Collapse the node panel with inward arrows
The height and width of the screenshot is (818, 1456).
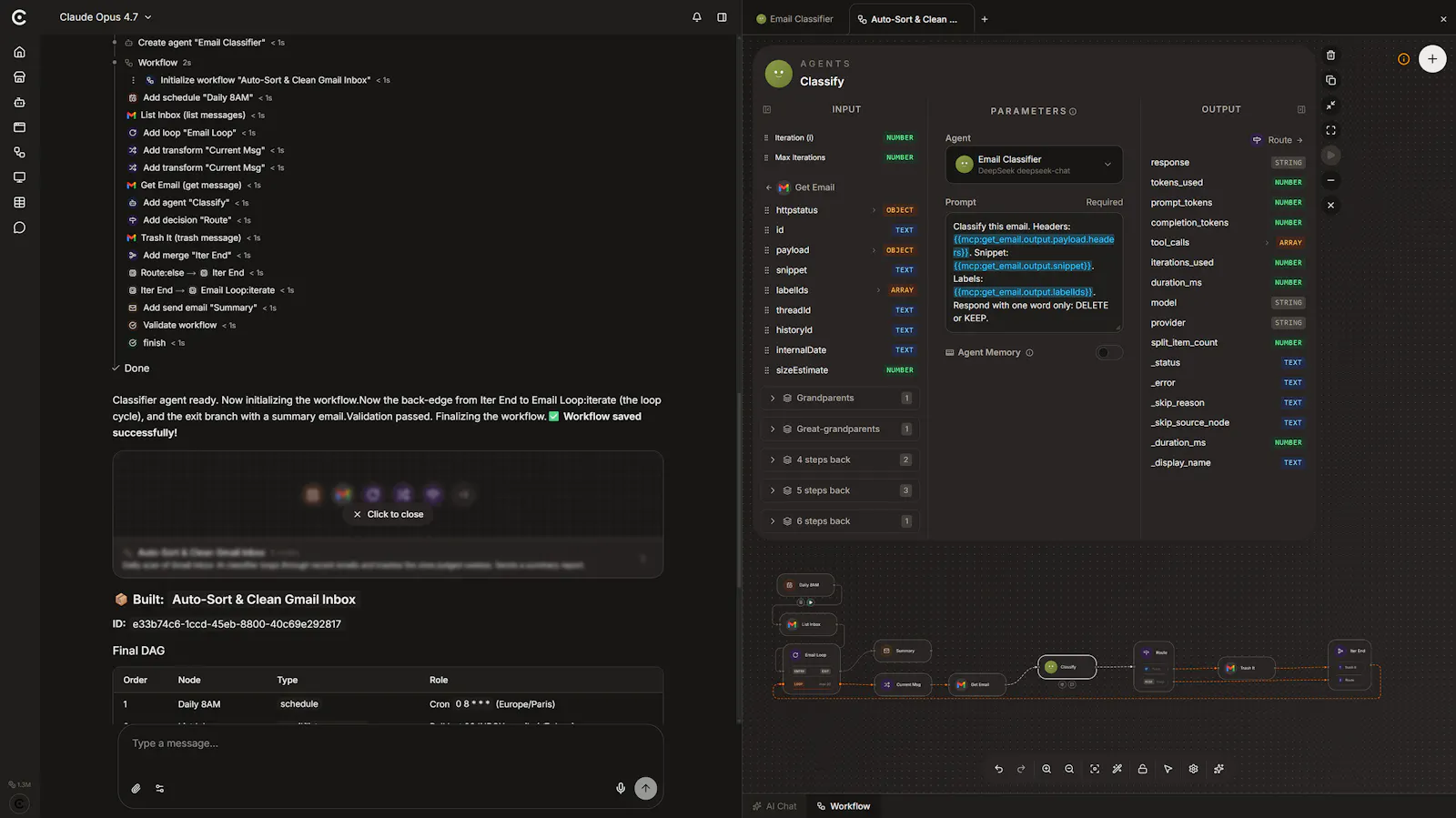click(x=1330, y=106)
